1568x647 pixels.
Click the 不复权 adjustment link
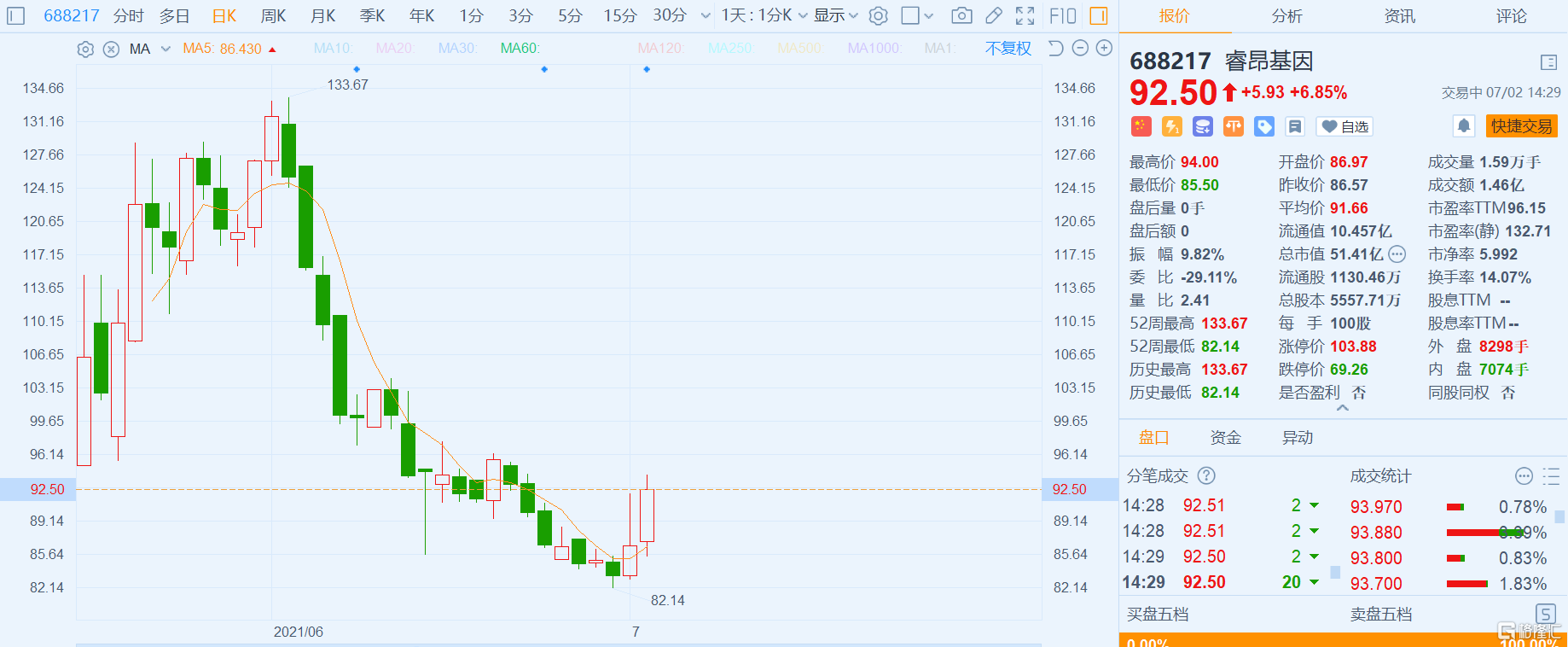pyautogui.click(x=1008, y=49)
